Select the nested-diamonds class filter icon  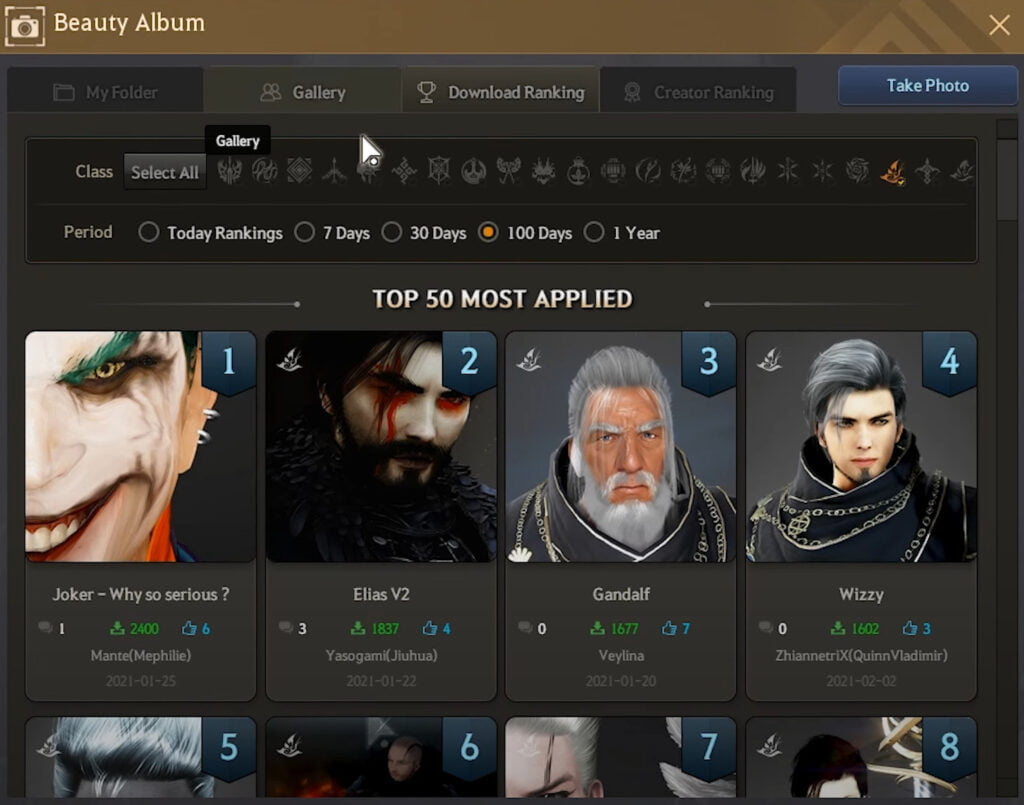coord(299,171)
